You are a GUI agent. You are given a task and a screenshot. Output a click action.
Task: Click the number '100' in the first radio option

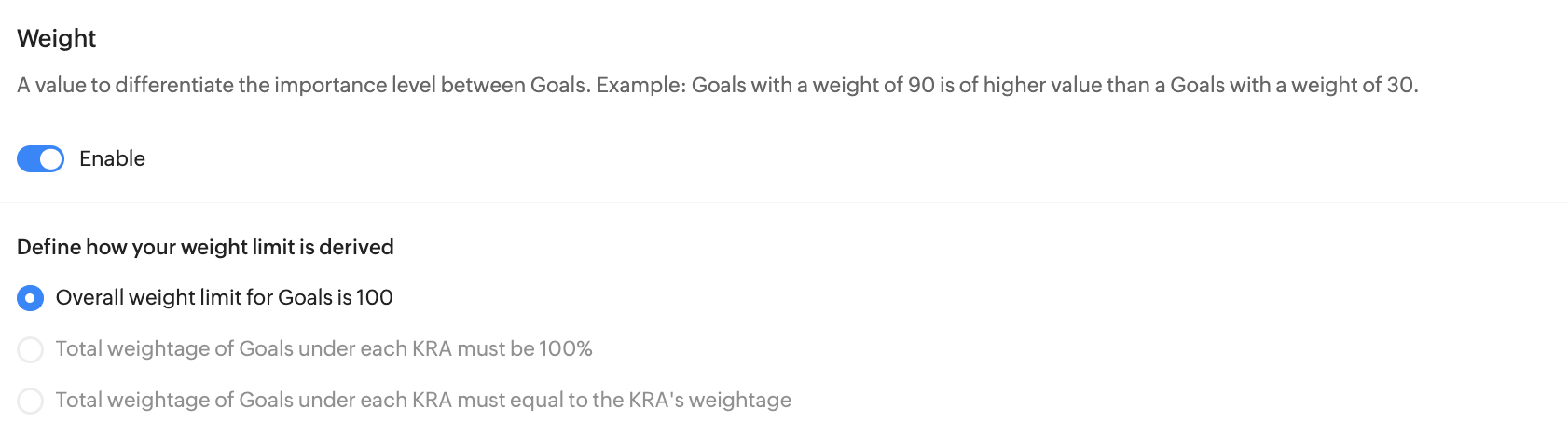[374, 298]
